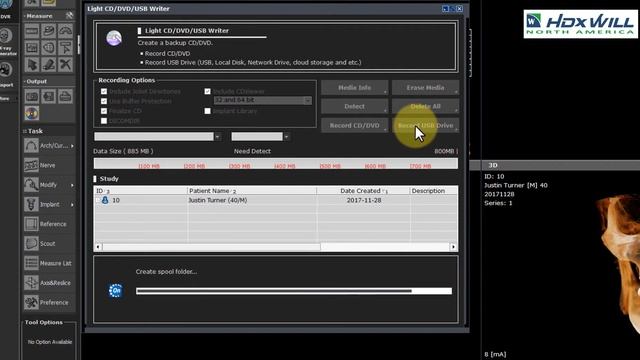Toggle Use Buffer Protection checkbox
Image resolution: width=640 pixels, height=360 pixels.
click(x=104, y=101)
